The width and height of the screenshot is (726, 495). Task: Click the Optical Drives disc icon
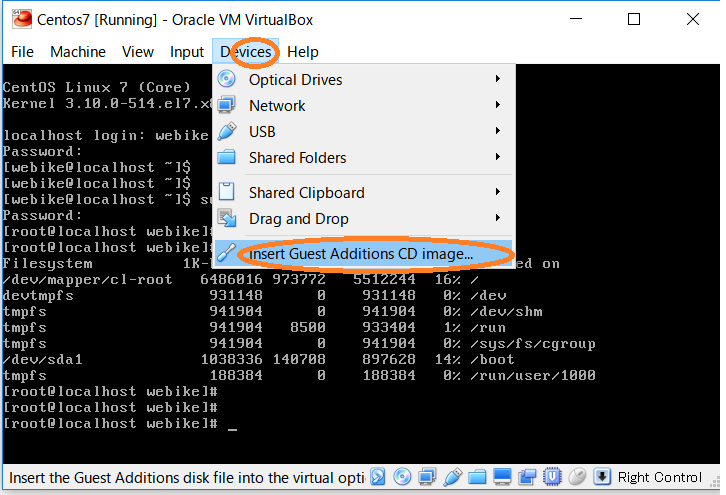[226, 79]
